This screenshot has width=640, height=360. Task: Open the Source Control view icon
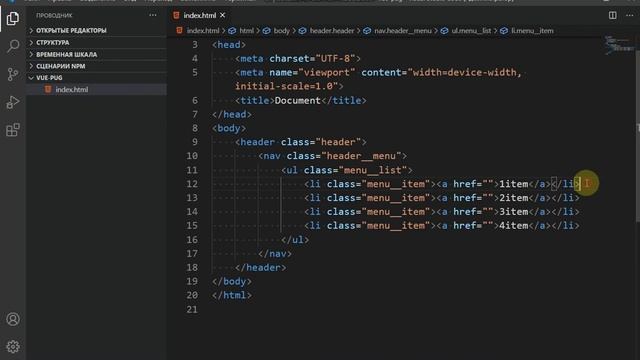pos(13,74)
